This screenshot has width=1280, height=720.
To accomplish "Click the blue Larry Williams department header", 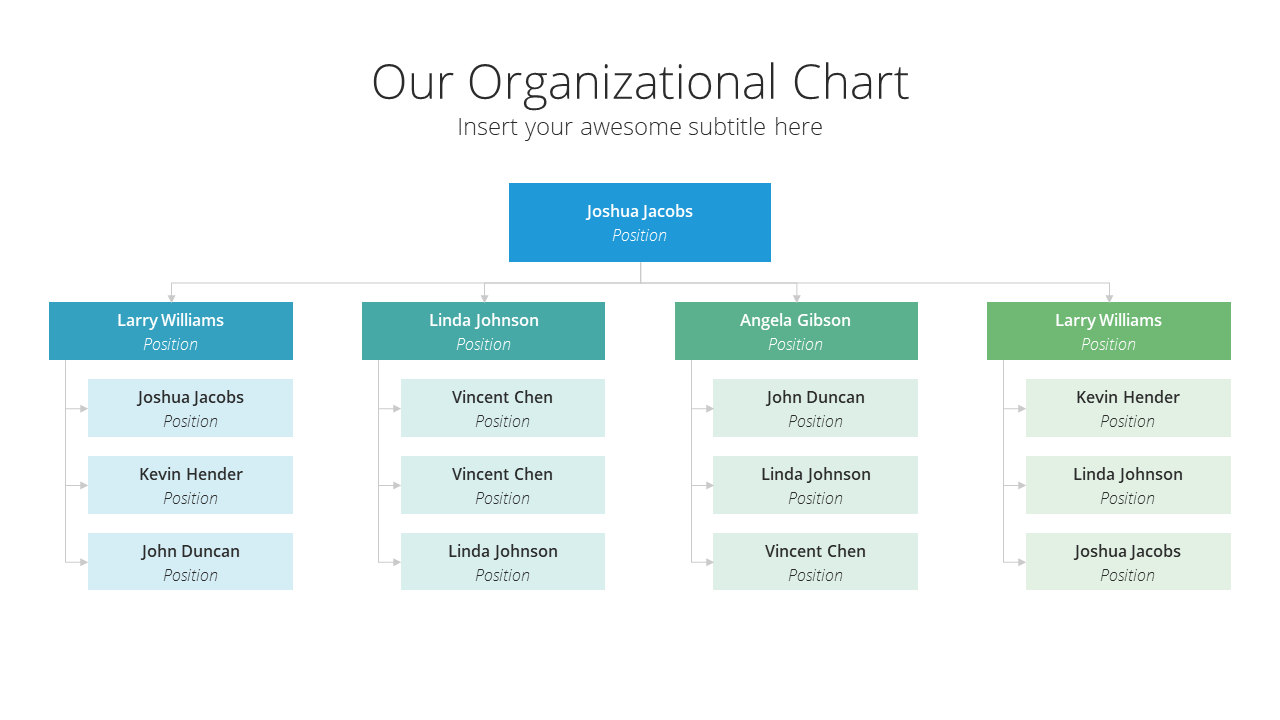I will pos(171,331).
